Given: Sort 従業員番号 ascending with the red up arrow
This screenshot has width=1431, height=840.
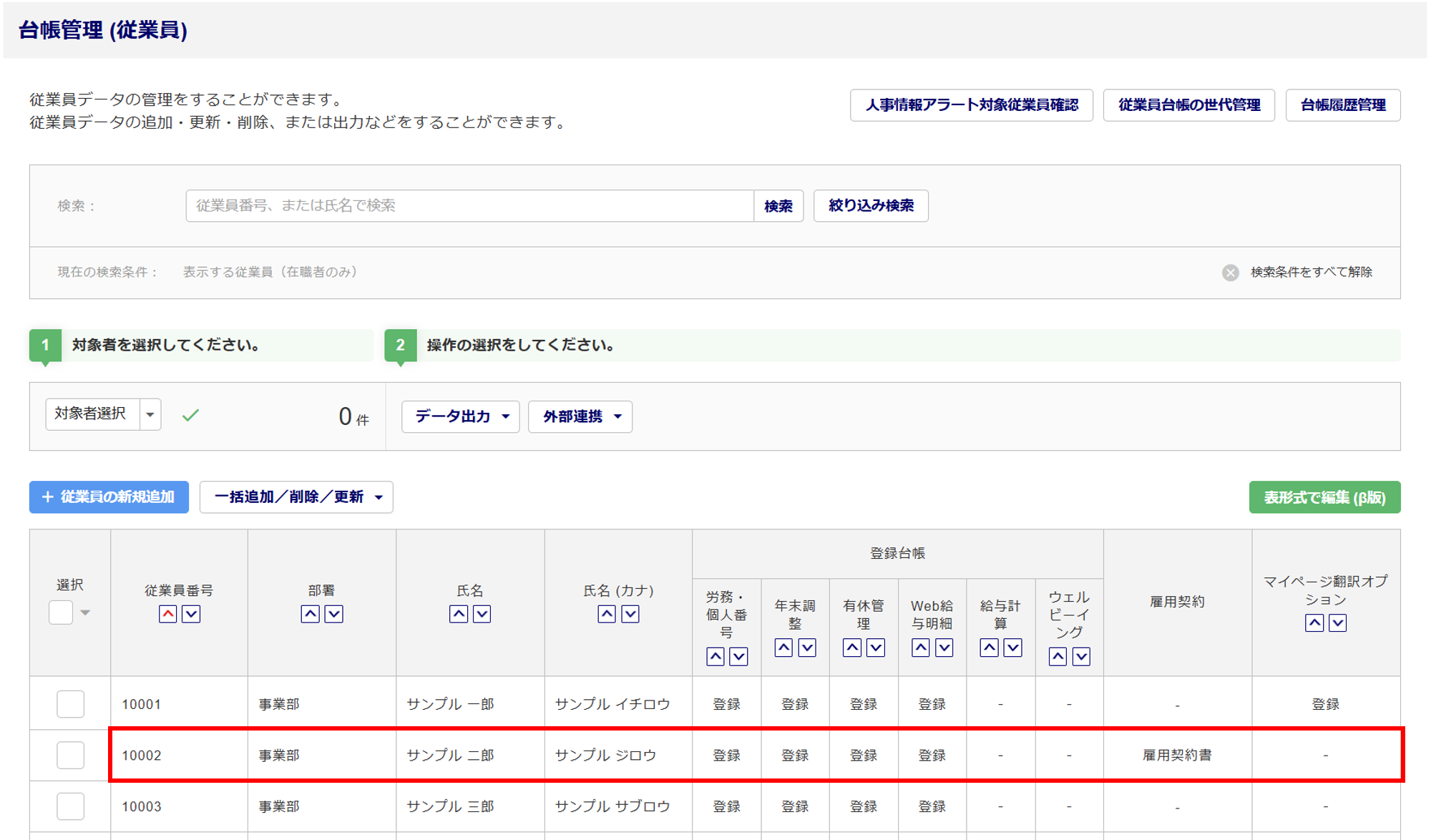Looking at the screenshot, I should click(x=167, y=614).
